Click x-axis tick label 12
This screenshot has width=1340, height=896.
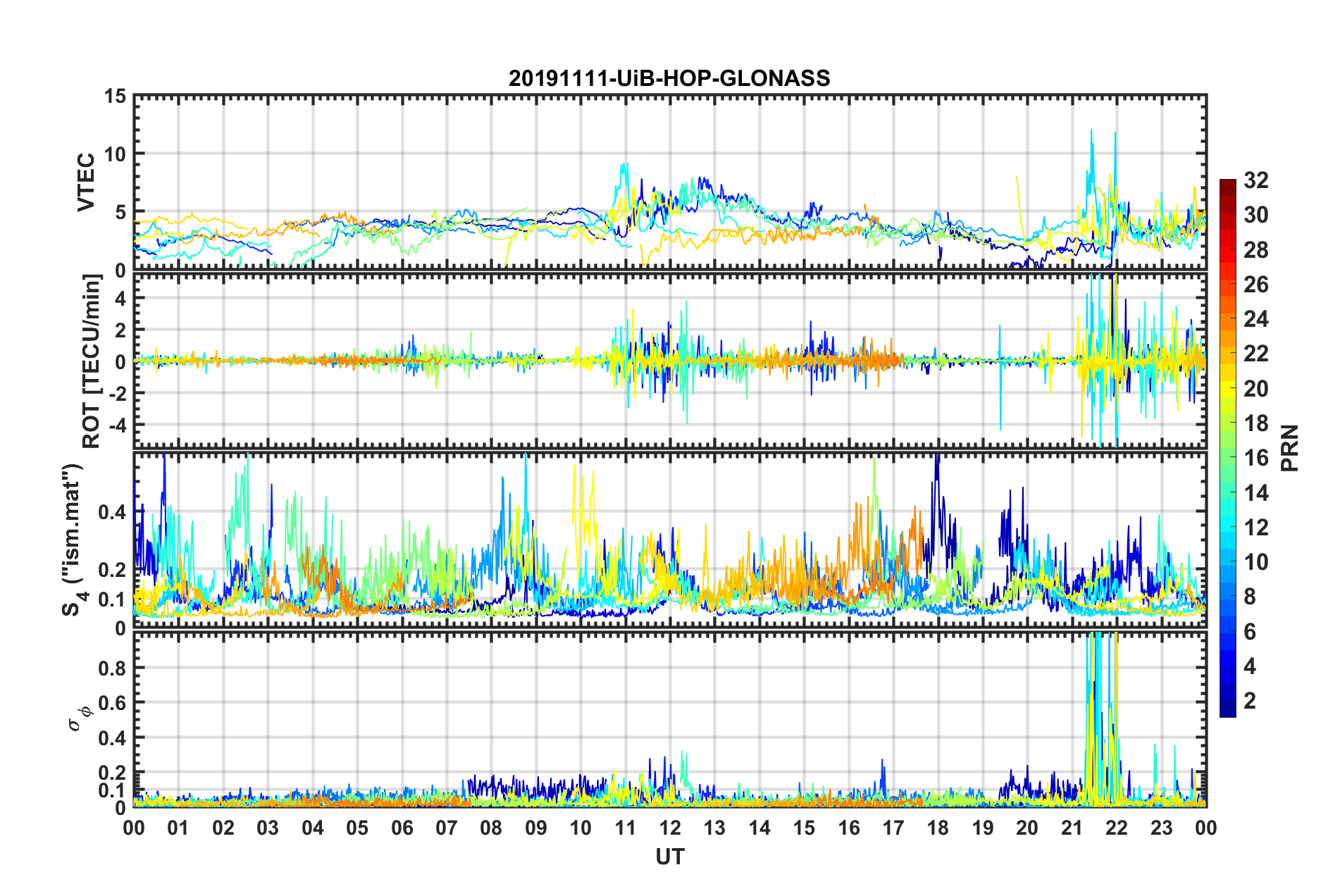(670, 828)
